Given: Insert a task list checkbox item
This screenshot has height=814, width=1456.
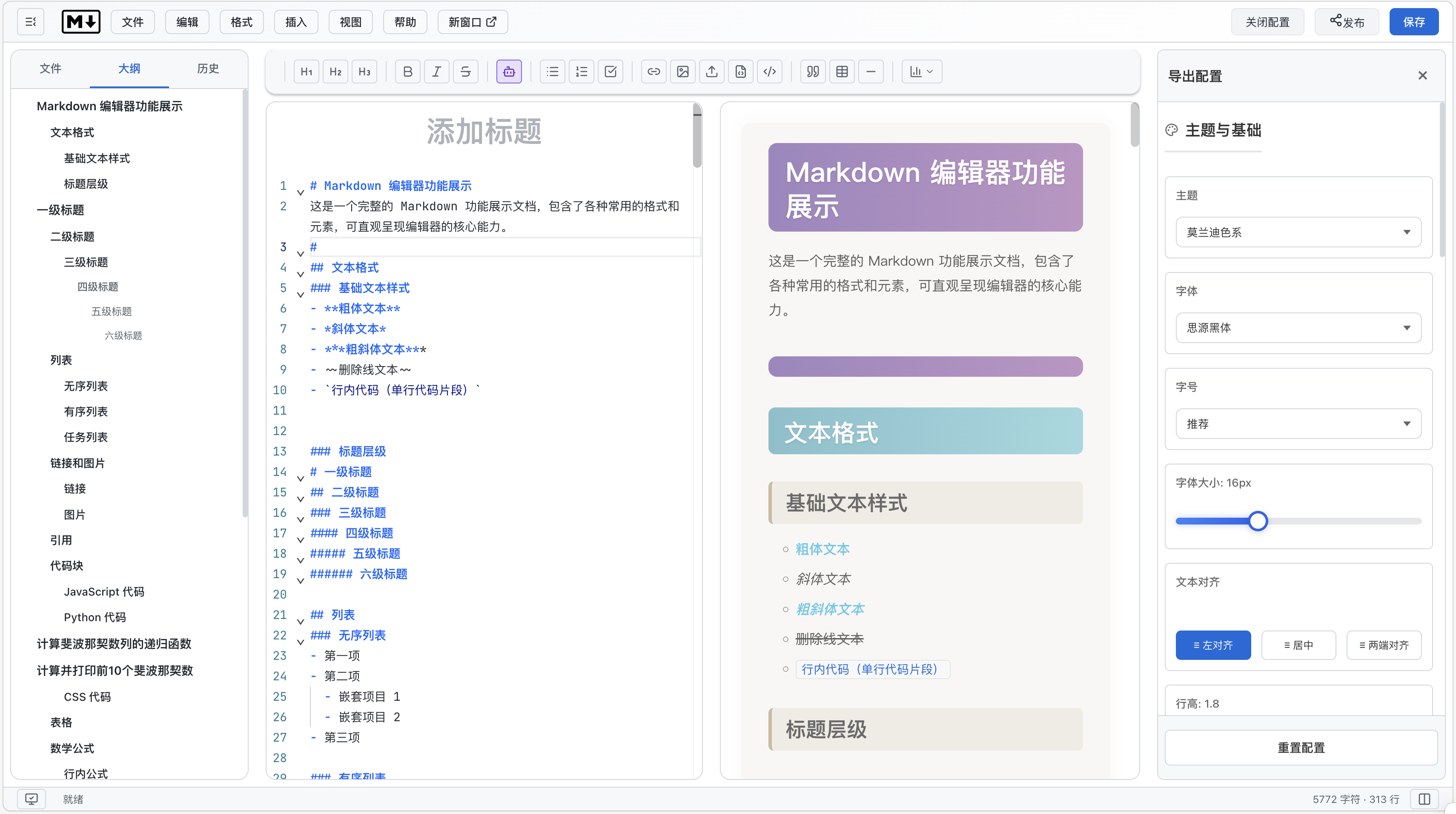Looking at the screenshot, I should (x=610, y=72).
